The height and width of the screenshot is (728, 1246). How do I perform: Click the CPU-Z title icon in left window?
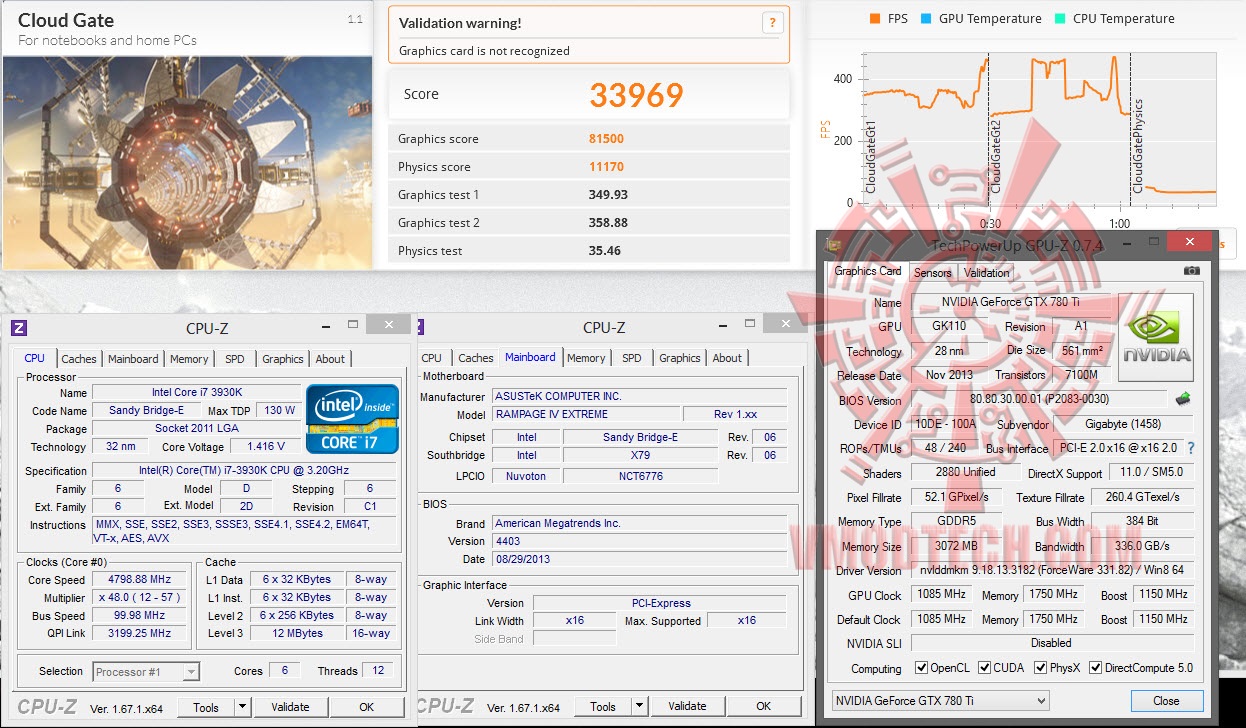19,327
